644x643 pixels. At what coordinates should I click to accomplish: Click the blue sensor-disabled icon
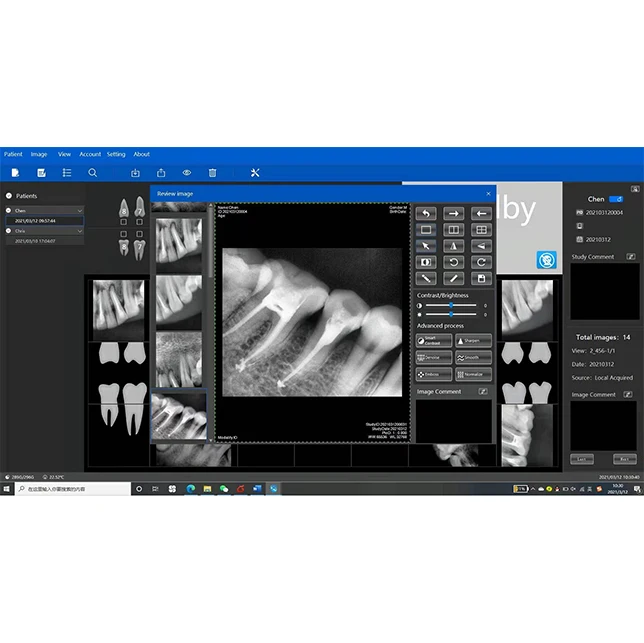[547, 260]
